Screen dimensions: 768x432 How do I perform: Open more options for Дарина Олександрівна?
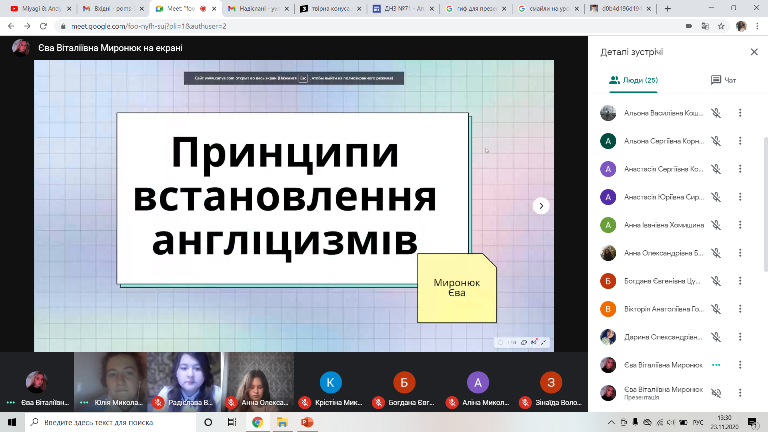click(x=740, y=337)
